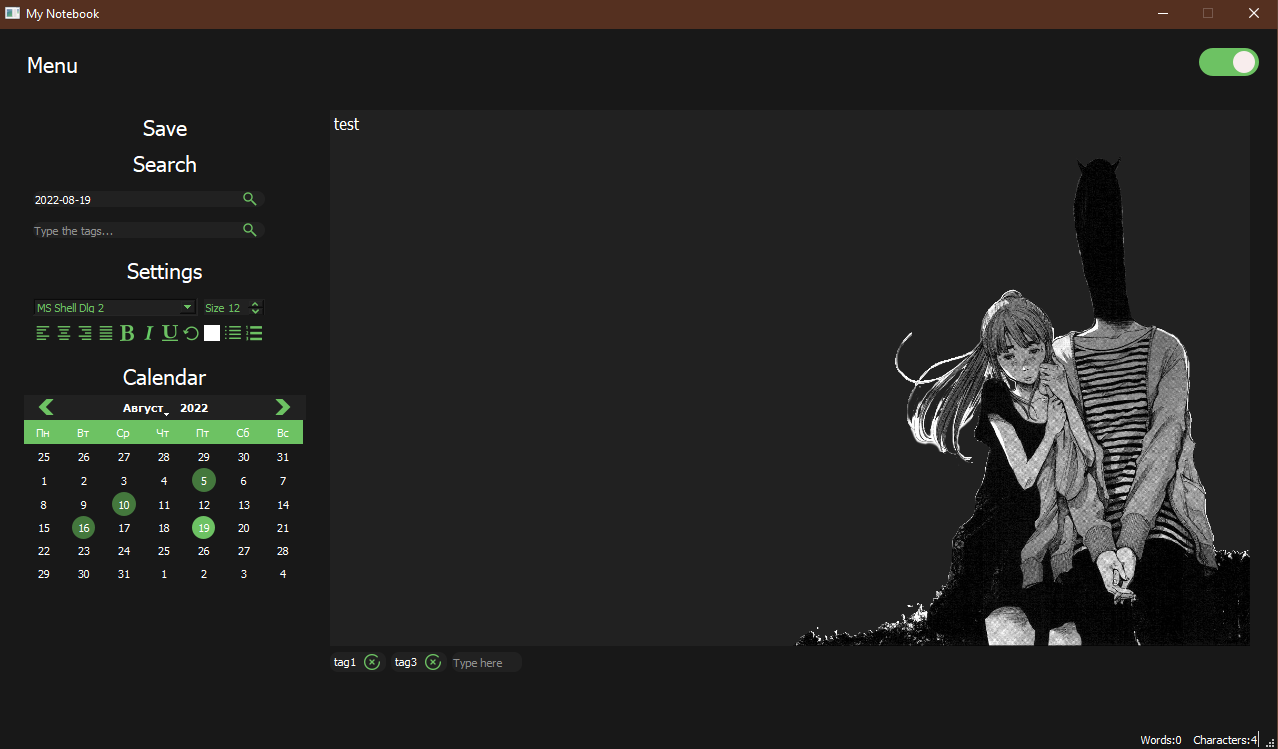Click the Save button
Image resolution: width=1278 pixels, height=749 pixels.
point(164,128)
